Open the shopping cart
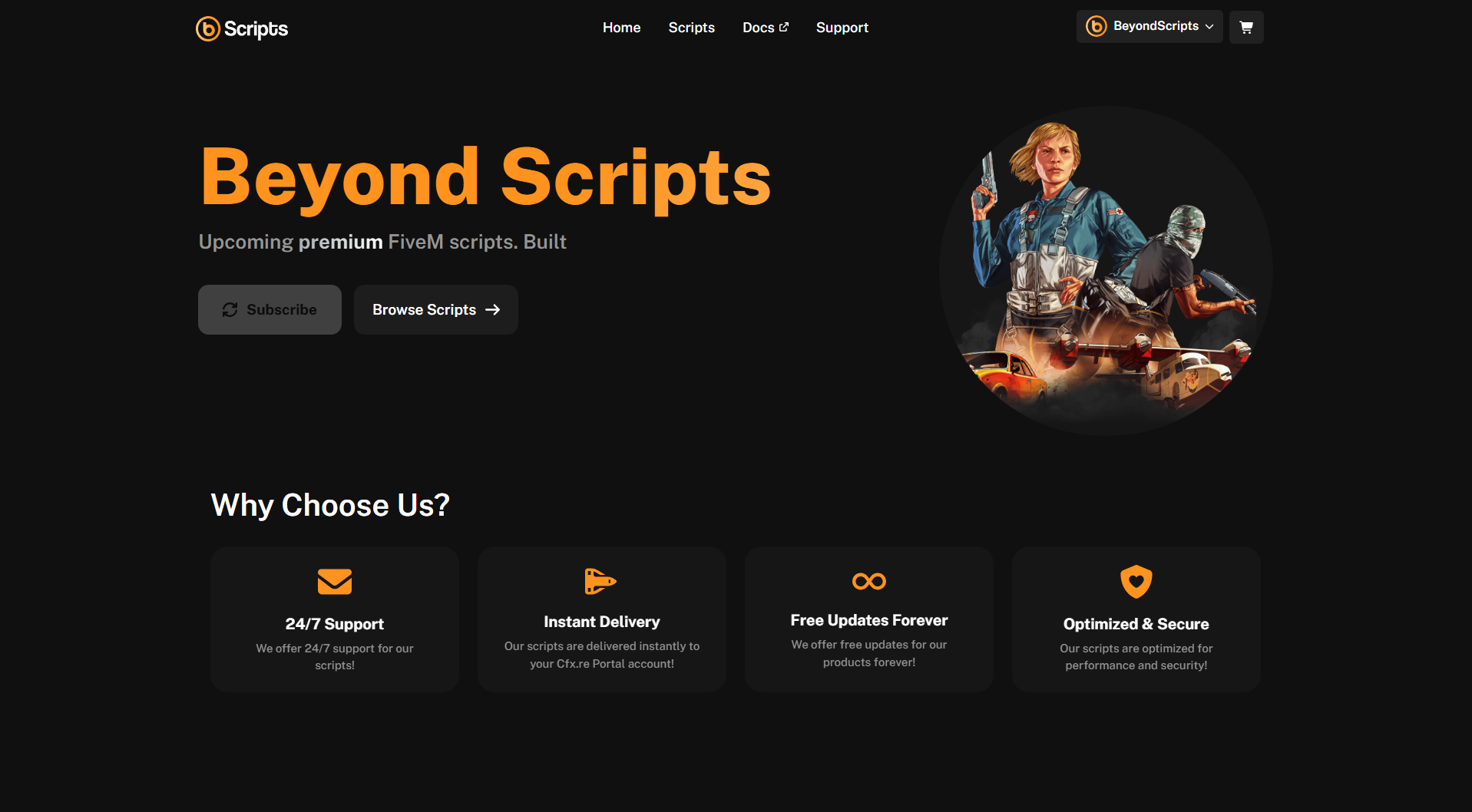The image size is (1472, 812). pos(1245,27)
